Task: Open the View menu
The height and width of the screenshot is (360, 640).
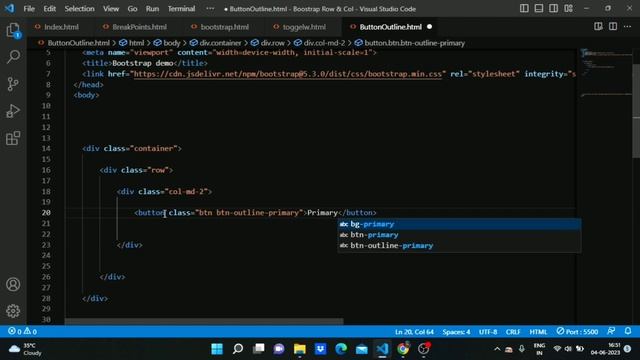Action: (111, 9)
